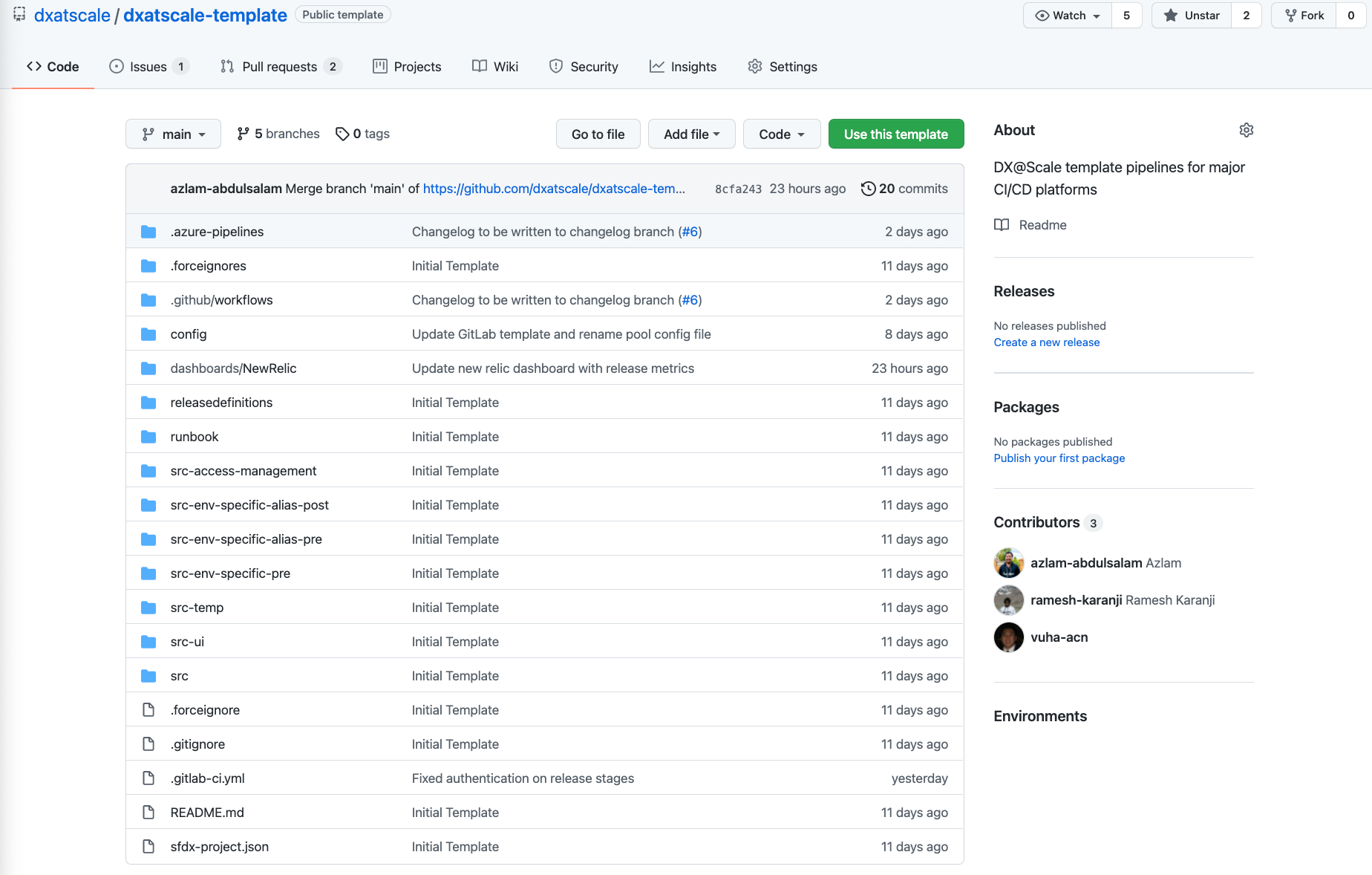Click the folder icon for src-env-specific-pre
1372x875 pixels.
click(148, 573)
